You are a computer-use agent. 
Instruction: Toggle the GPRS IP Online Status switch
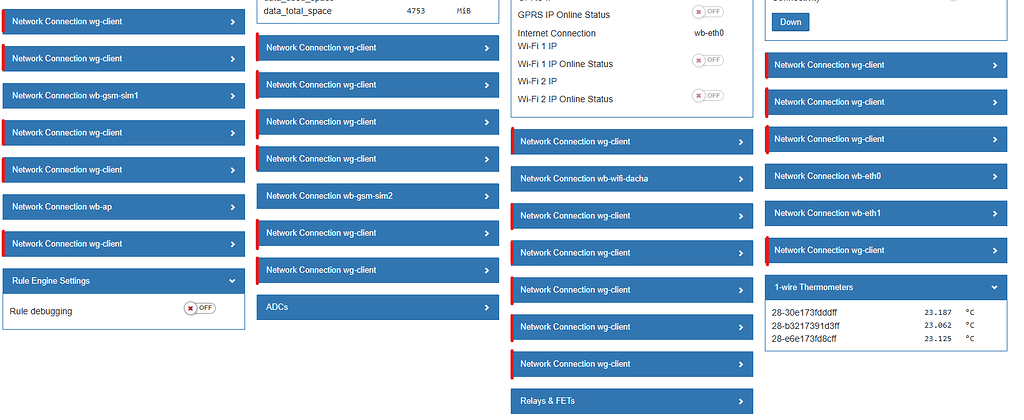[708, 12]
